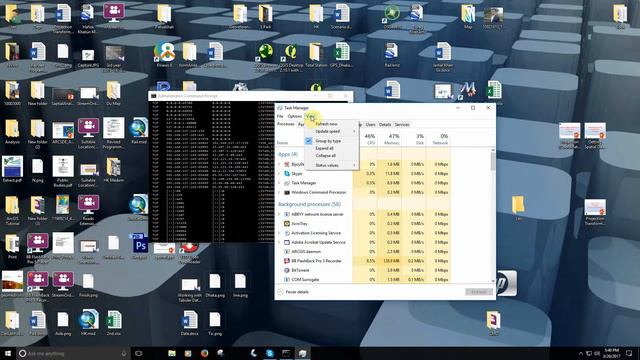Switch to the Details tab
The height and width of the screenshot is (360, 640).
(385, 124)
